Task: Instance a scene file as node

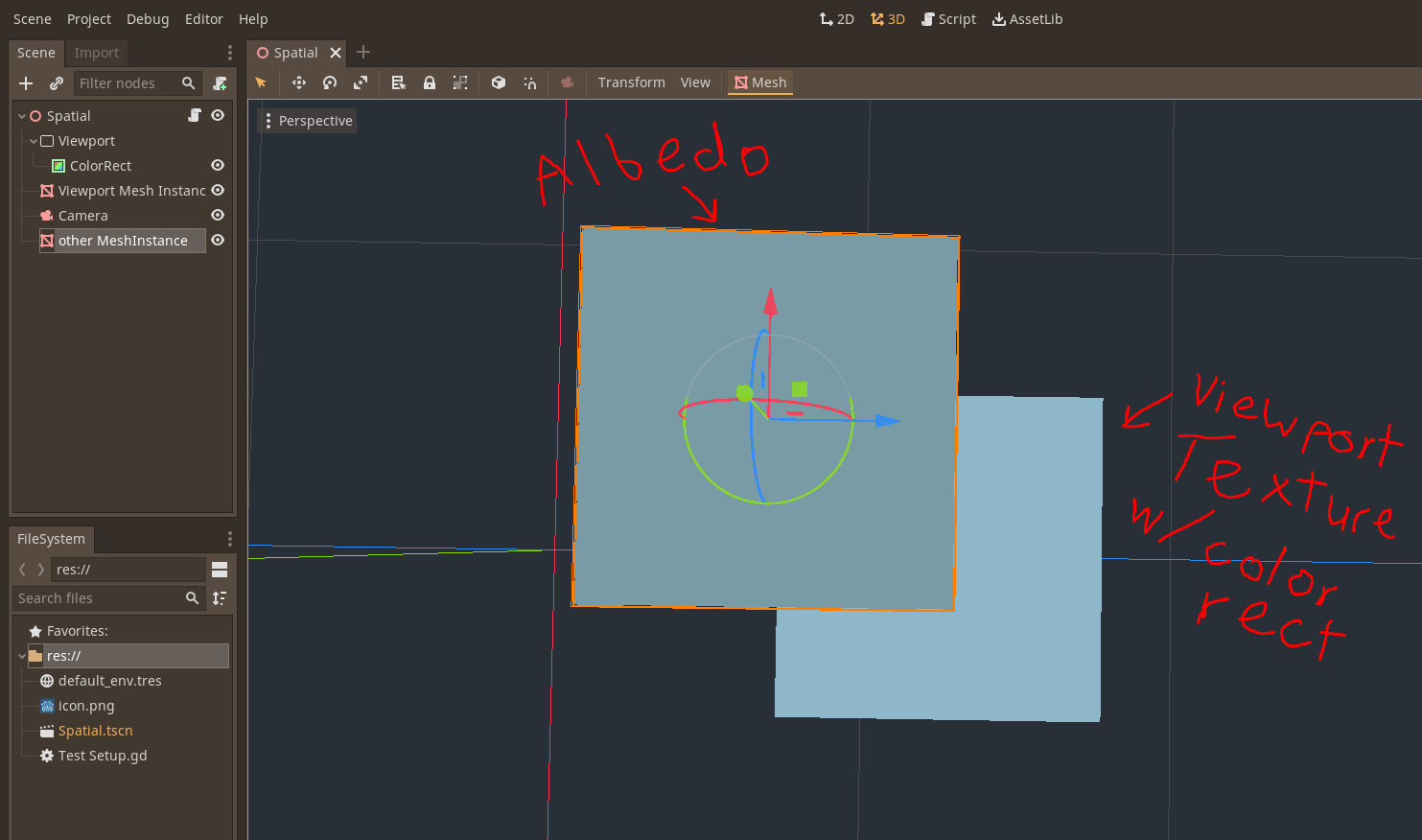Action: [57, 83]
